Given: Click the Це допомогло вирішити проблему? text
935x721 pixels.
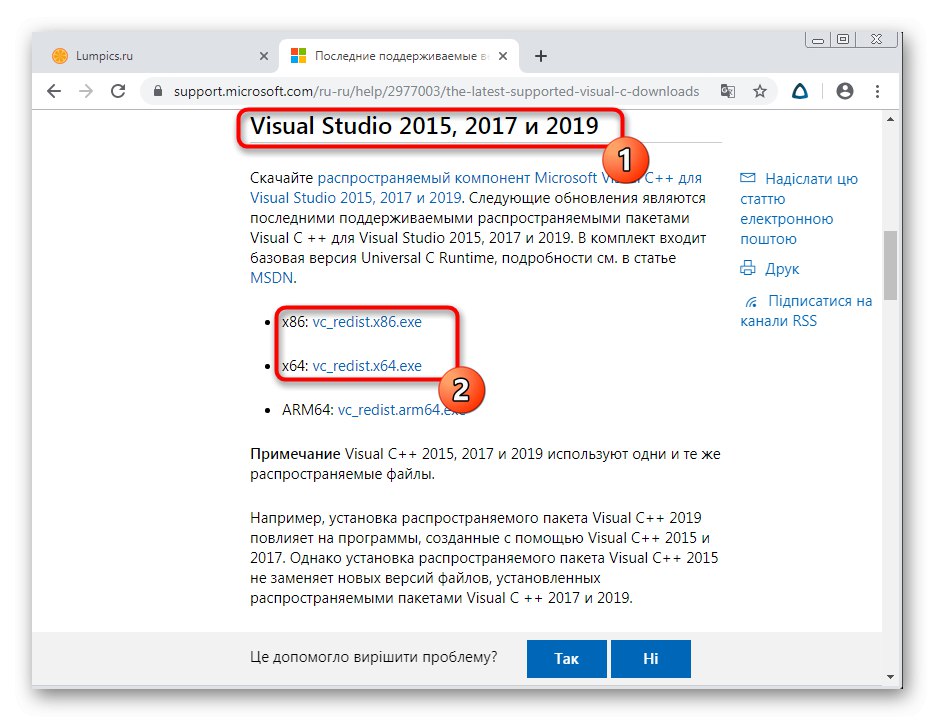Looking at the screenshot, I should click(x=373, y=657).
